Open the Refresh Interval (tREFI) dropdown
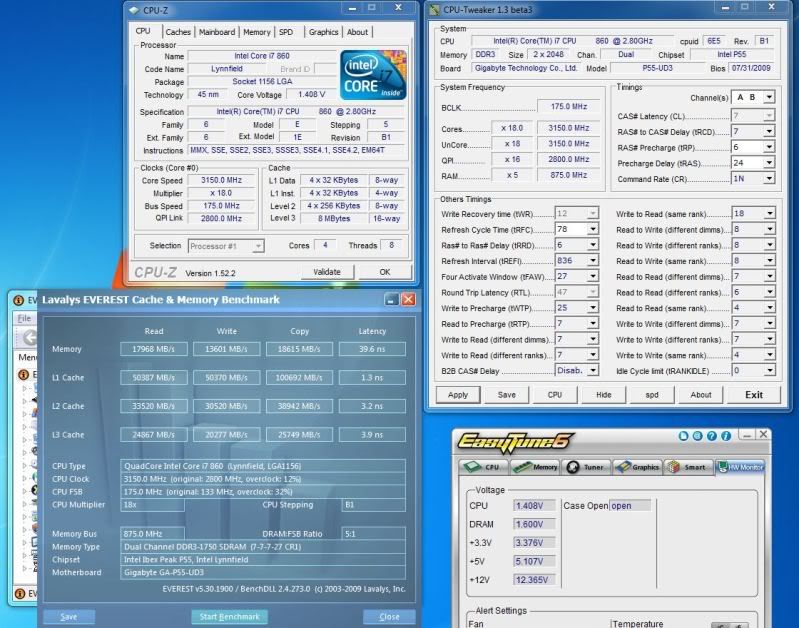Screen dimensions: 799x628 592,261
